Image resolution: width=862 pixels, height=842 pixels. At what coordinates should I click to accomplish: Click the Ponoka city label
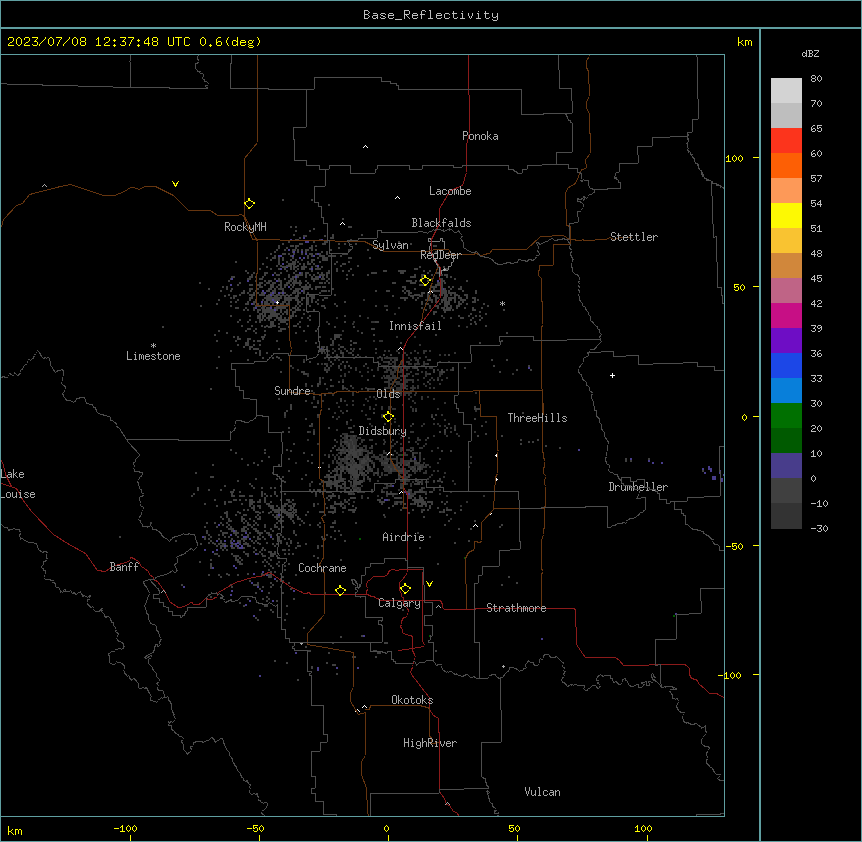(480, 136)
